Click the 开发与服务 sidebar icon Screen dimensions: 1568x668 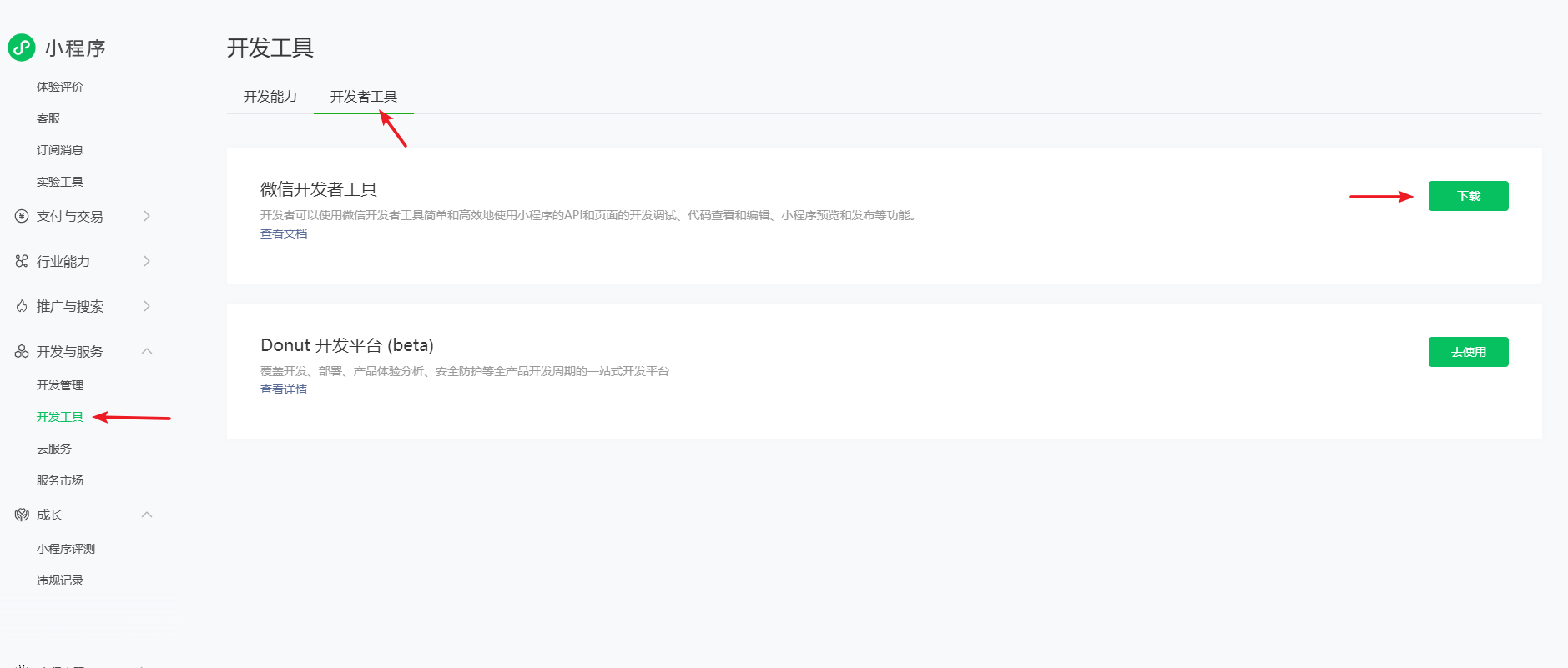point(22,351)
